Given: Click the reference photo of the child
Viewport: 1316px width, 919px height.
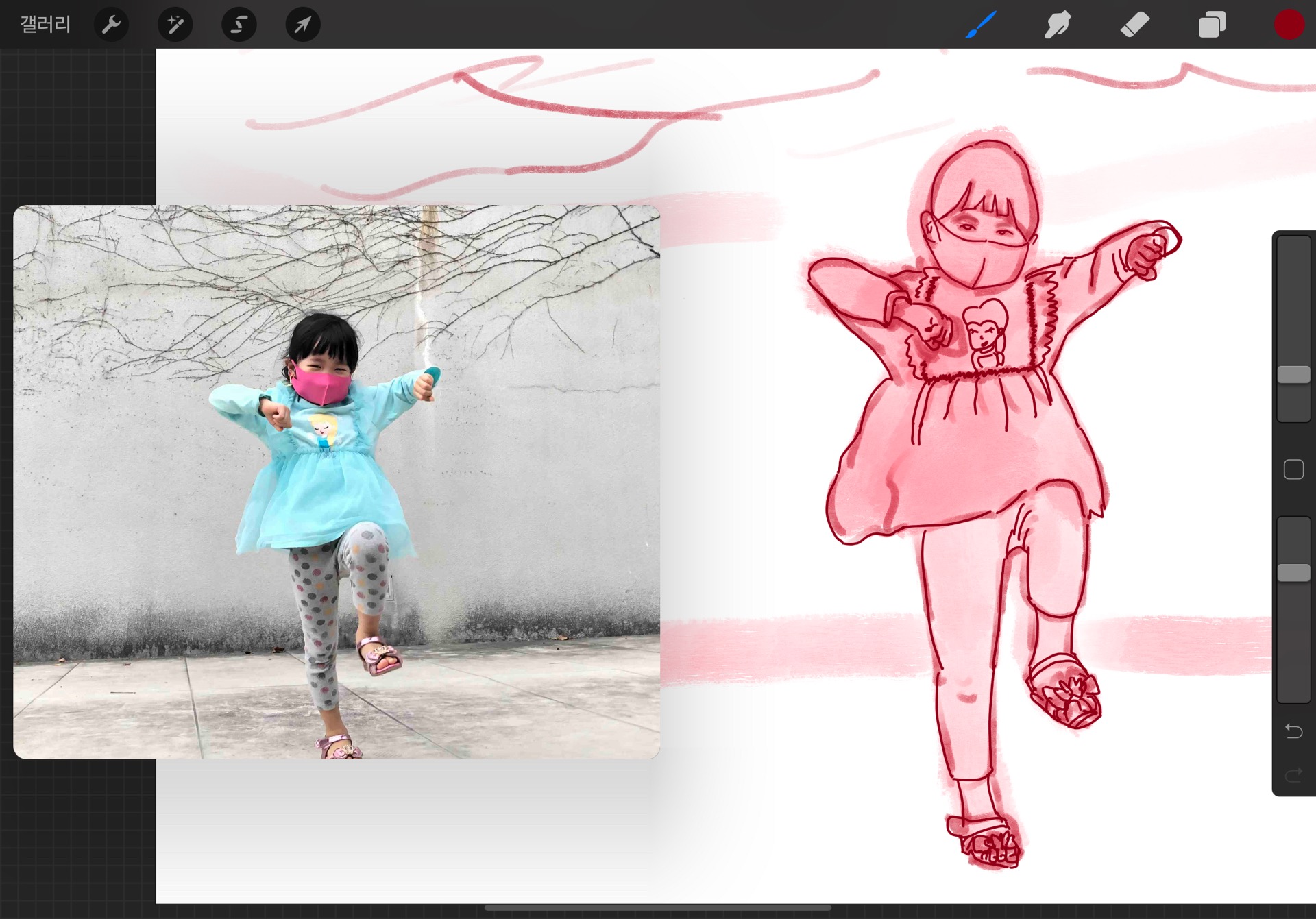Looking at the screenshot, I should tap(336, 481).
